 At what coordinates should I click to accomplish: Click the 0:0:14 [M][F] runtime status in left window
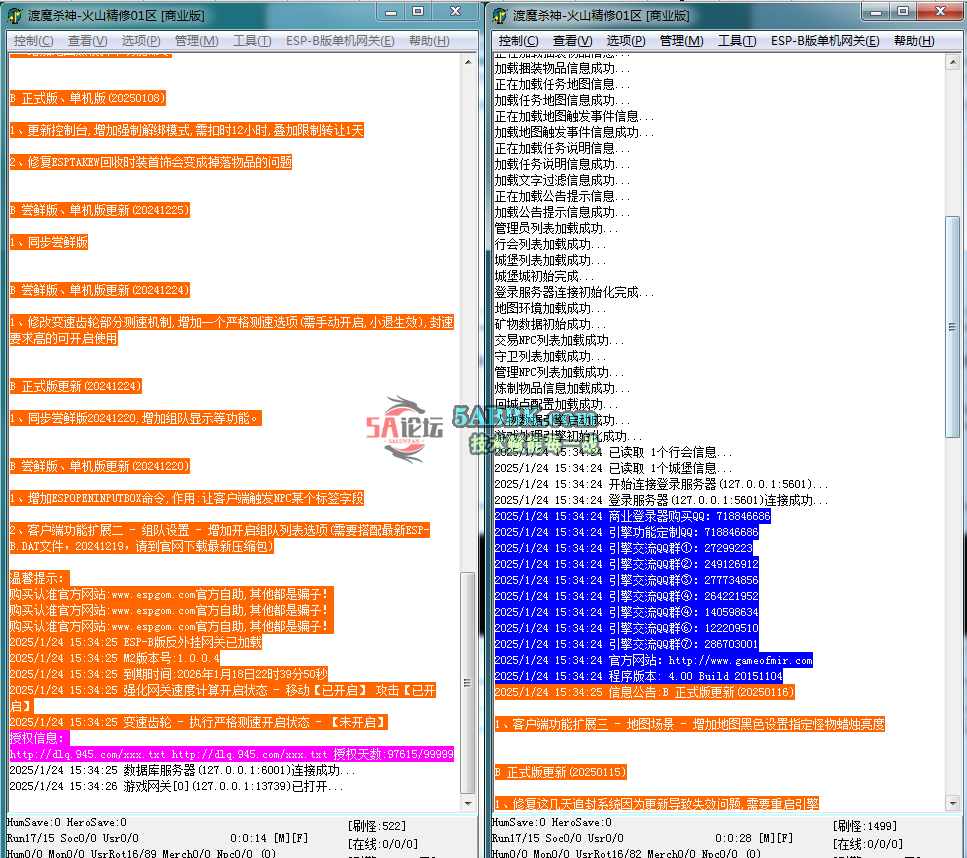(x=269, y=838)
